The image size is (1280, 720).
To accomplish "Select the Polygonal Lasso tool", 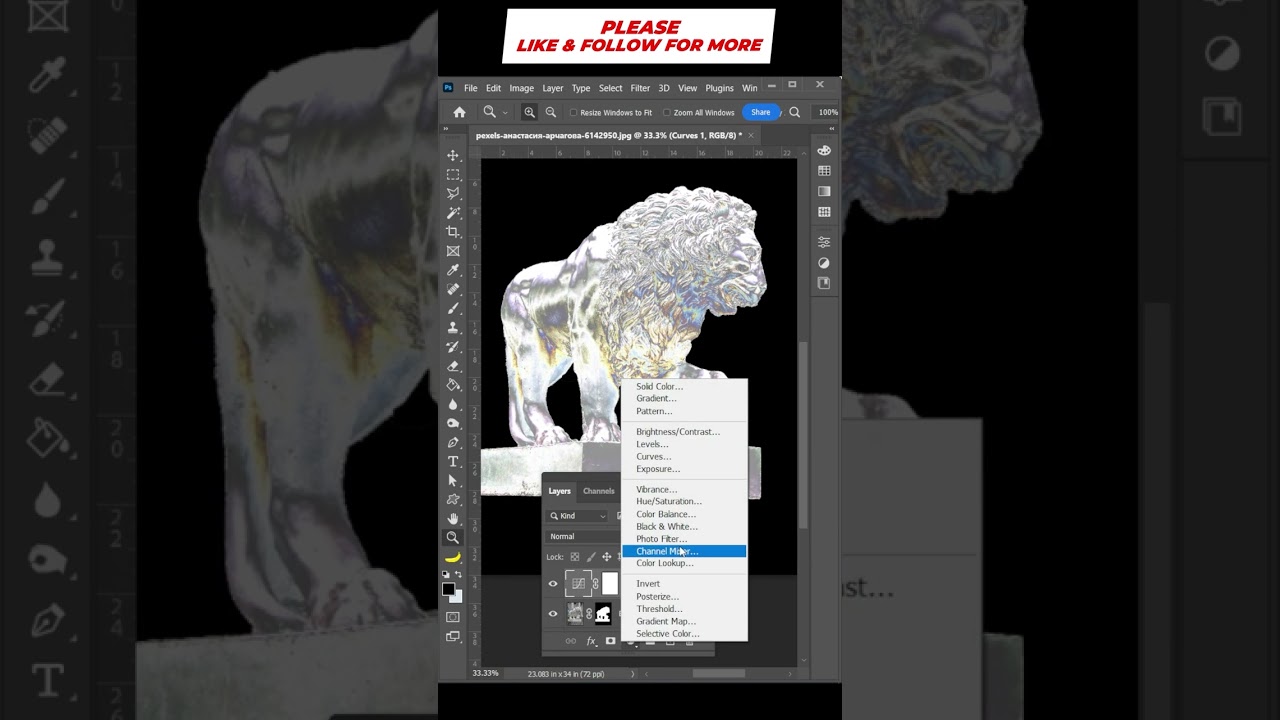I will [x=453, y=193].
